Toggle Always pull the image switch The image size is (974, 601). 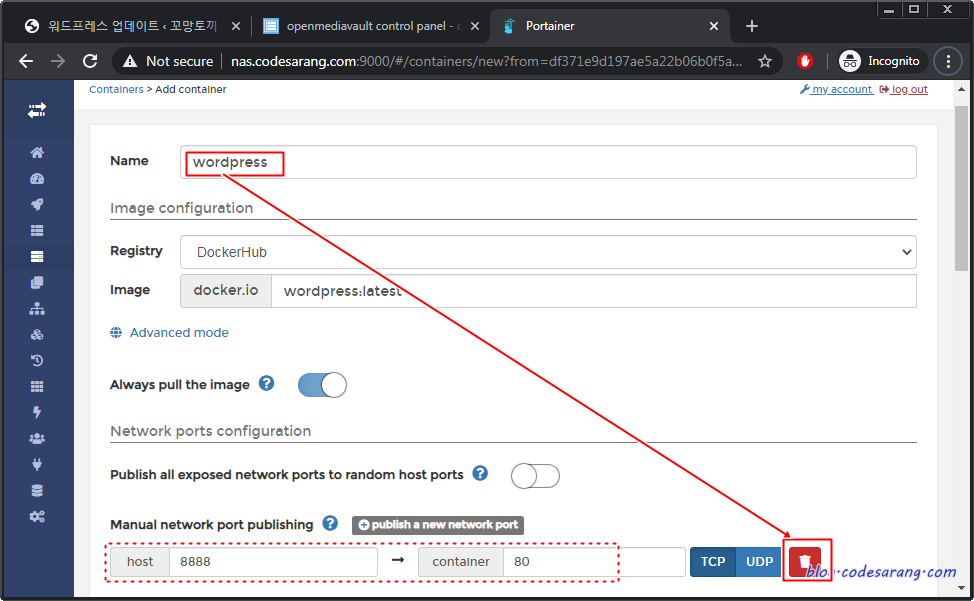coord(322,385)
